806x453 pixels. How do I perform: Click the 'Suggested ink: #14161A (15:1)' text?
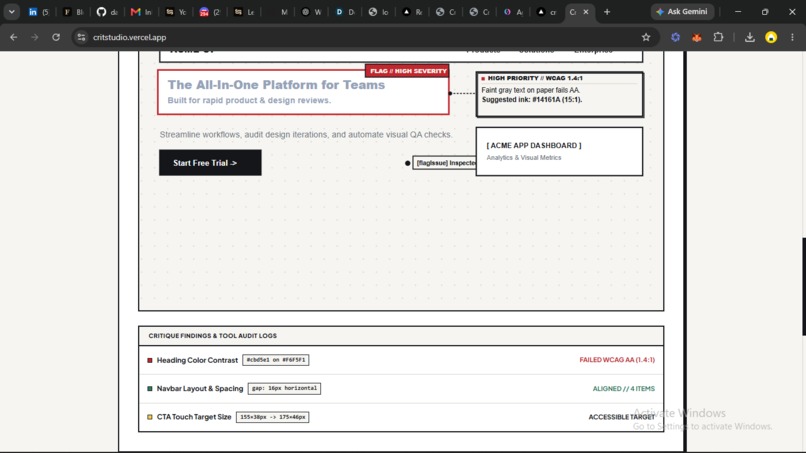click(x=532, y=100)
